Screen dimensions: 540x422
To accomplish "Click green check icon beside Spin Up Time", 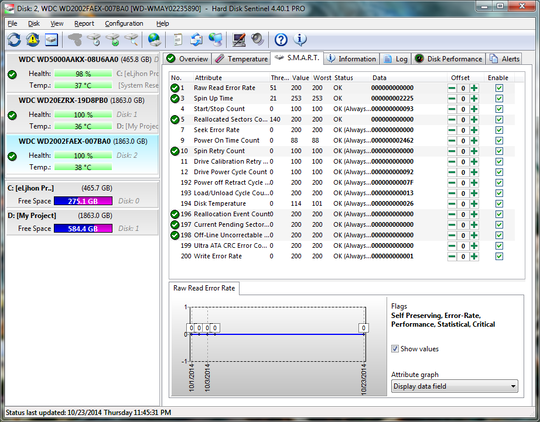I will pyautogui.click(x=175, y=99).
